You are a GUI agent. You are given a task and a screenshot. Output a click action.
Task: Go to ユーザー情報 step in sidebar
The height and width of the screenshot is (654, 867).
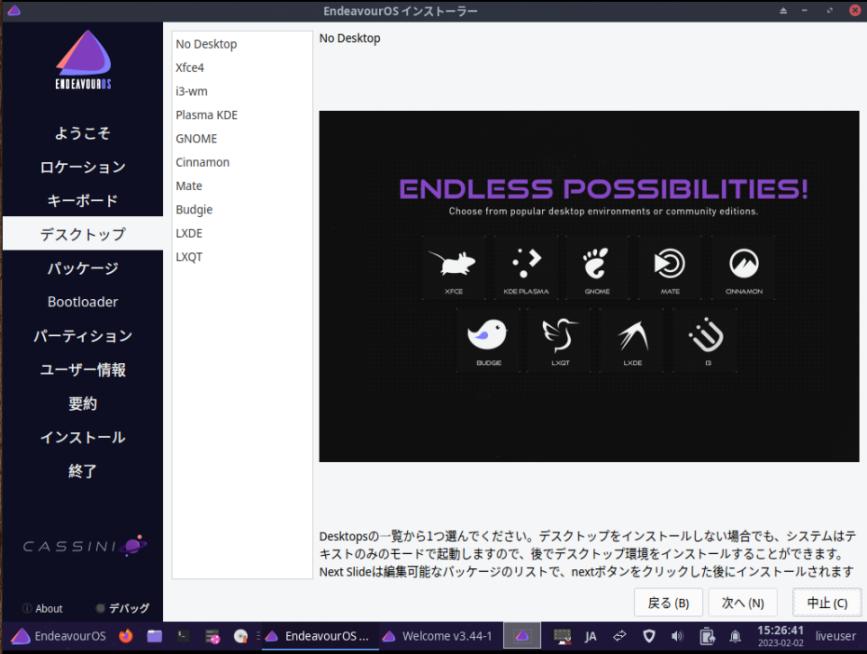click(x=83, y=369)
